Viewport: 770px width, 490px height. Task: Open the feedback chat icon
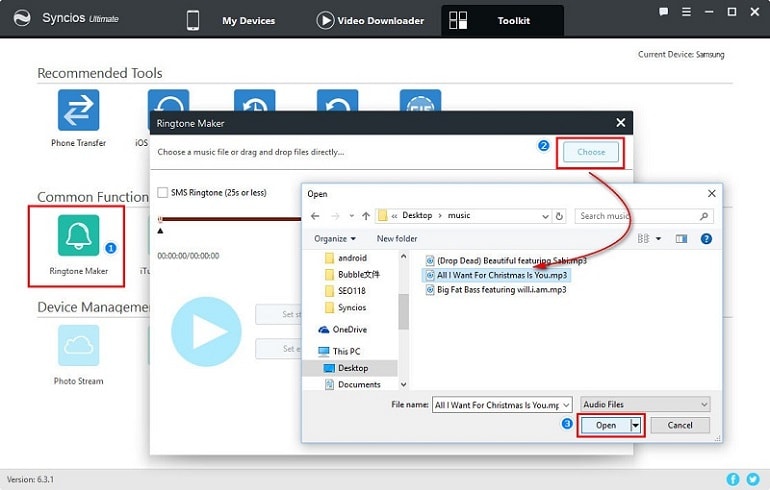coord(663,12)
